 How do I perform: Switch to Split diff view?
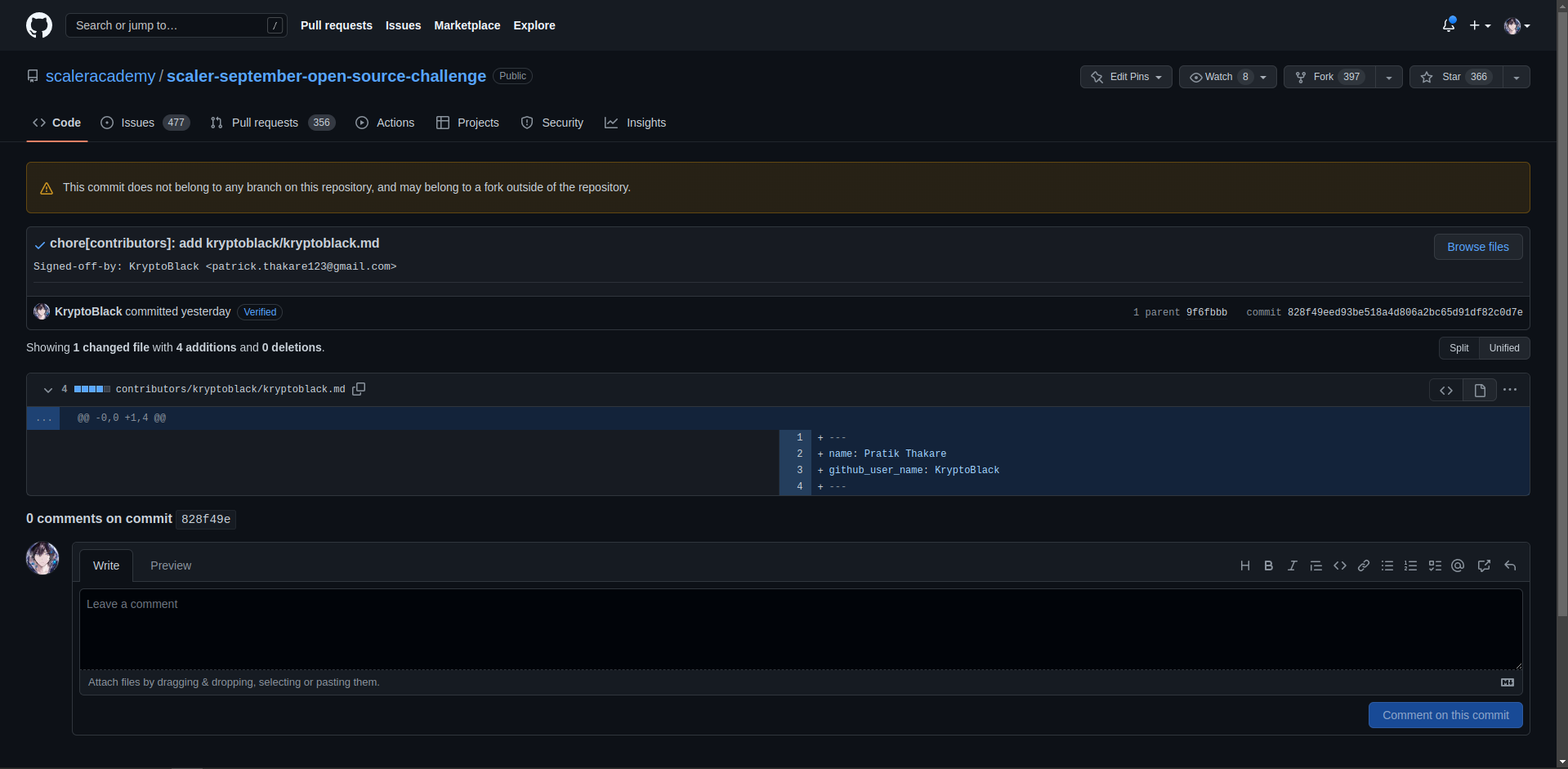(1459, 348)
